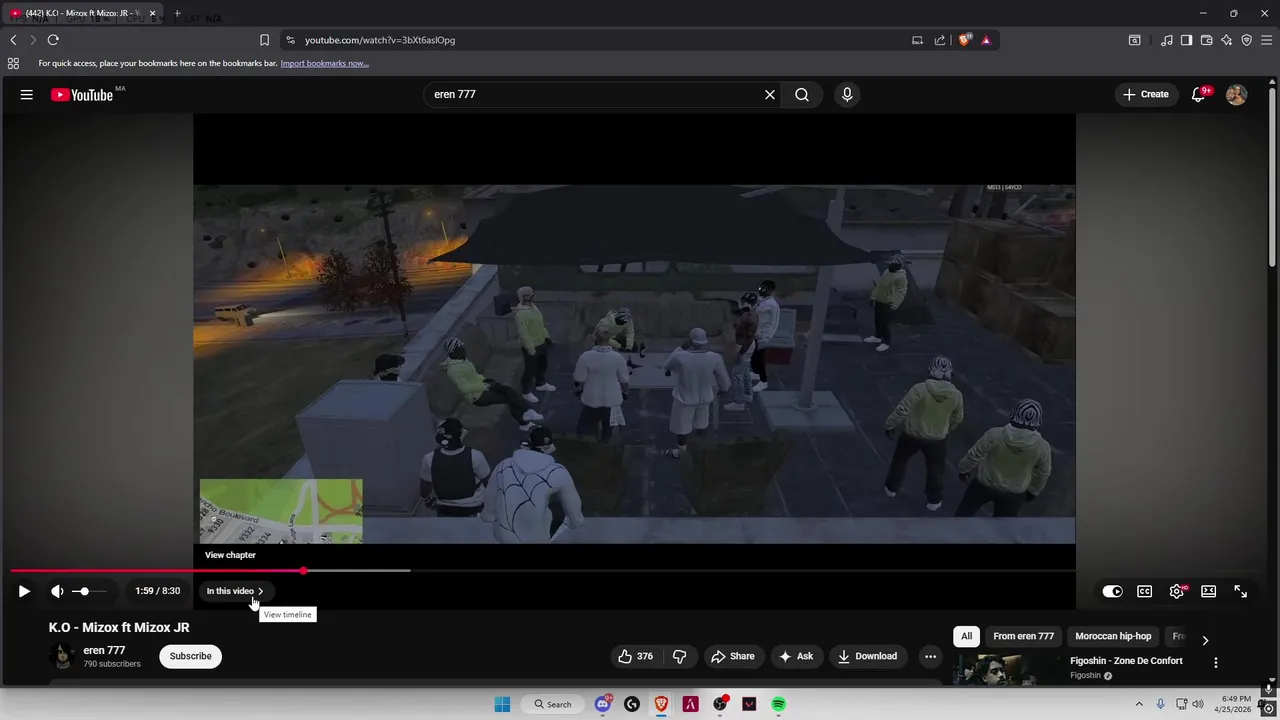Open the In this video timeline chip
1280x720 pixels.
[x=235, y=591]
